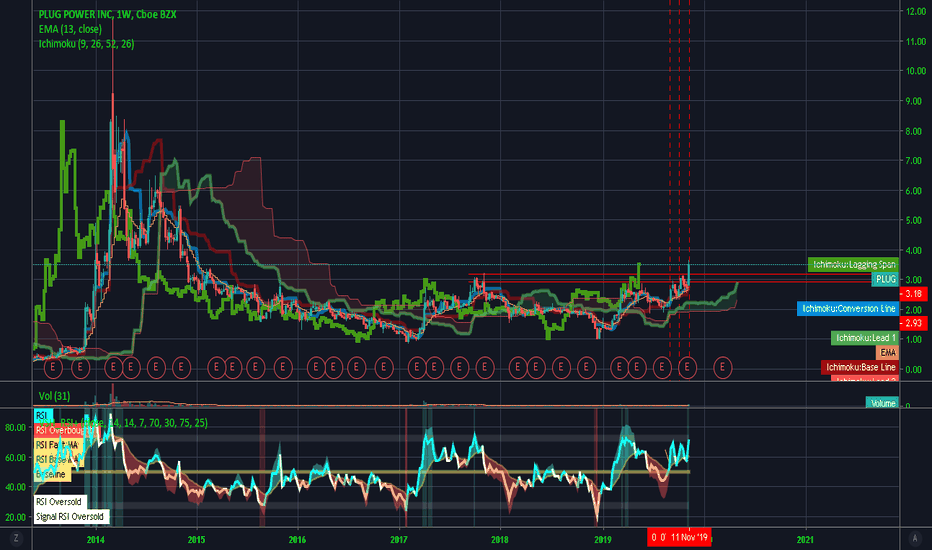The height and width of the screenshot is (550, 932).
Task: Click the RSI Fast MA label
Action: click(57, 445)
